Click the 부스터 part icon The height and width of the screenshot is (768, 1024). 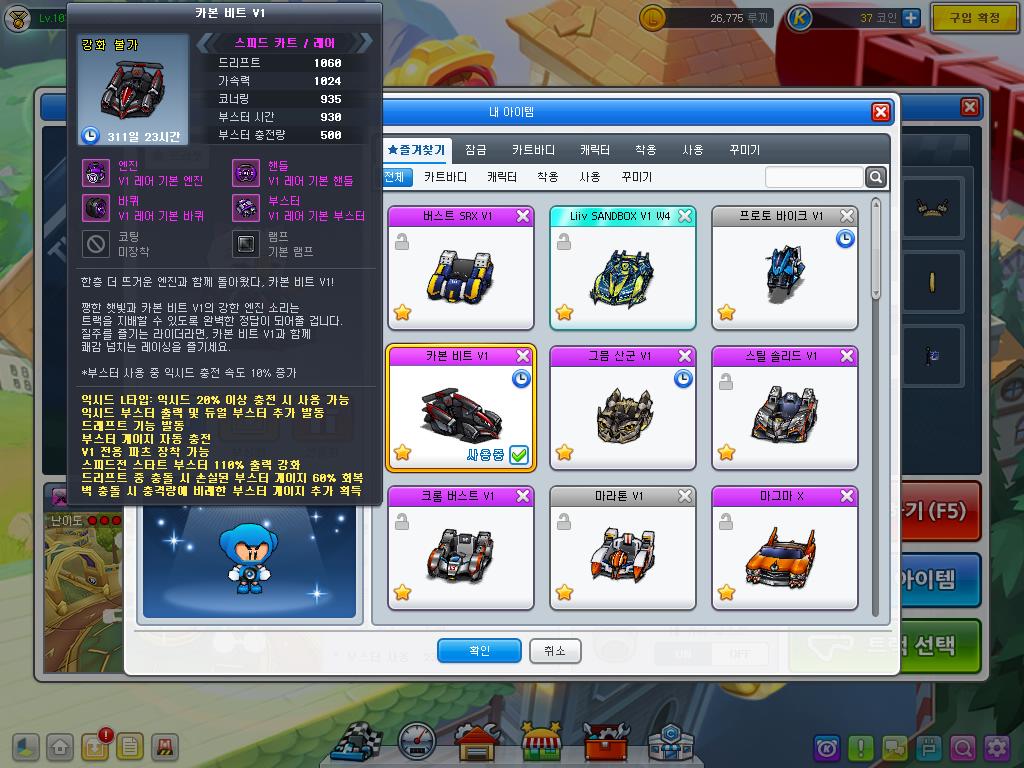(x=246, y=208)
